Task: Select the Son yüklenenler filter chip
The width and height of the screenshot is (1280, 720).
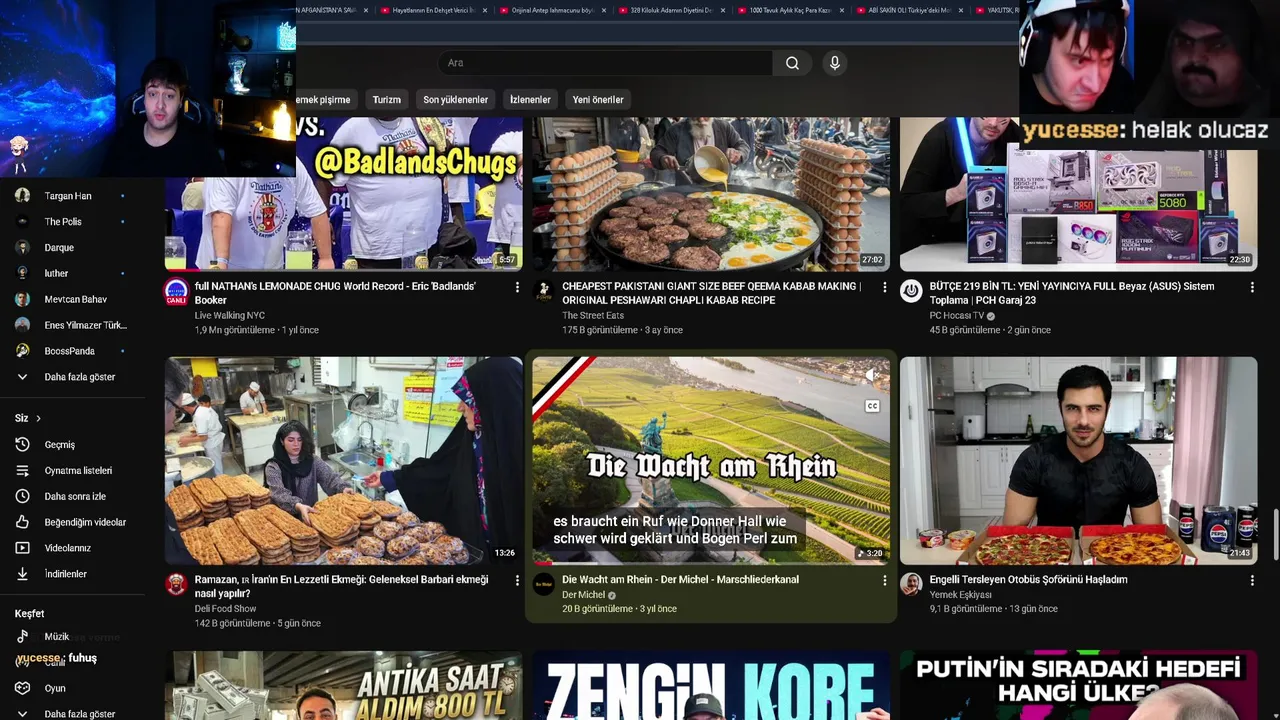Action: (455, 100)
